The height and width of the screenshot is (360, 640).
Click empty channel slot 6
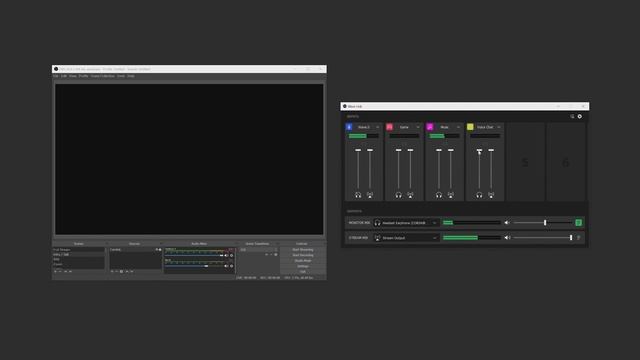point(565,162)
